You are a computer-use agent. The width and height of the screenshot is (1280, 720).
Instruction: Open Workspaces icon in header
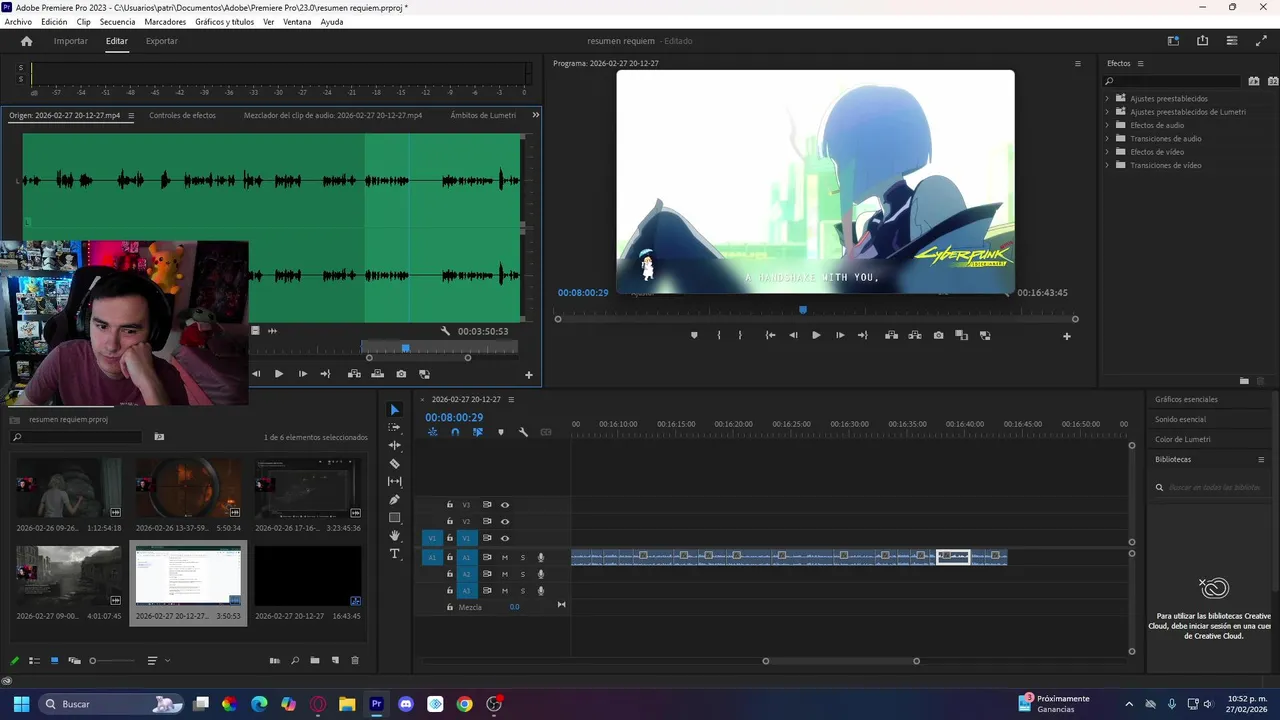1173,41
